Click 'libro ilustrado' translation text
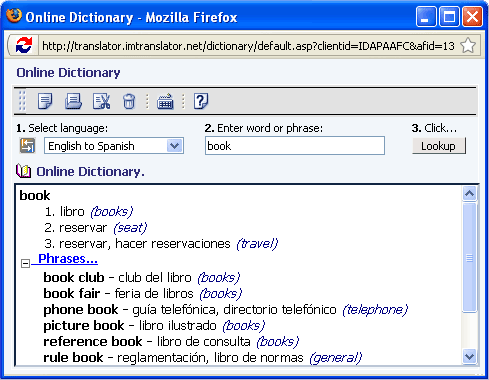Image resolution: width=489 pixels, height=380 pixels. tap(178, 326)
